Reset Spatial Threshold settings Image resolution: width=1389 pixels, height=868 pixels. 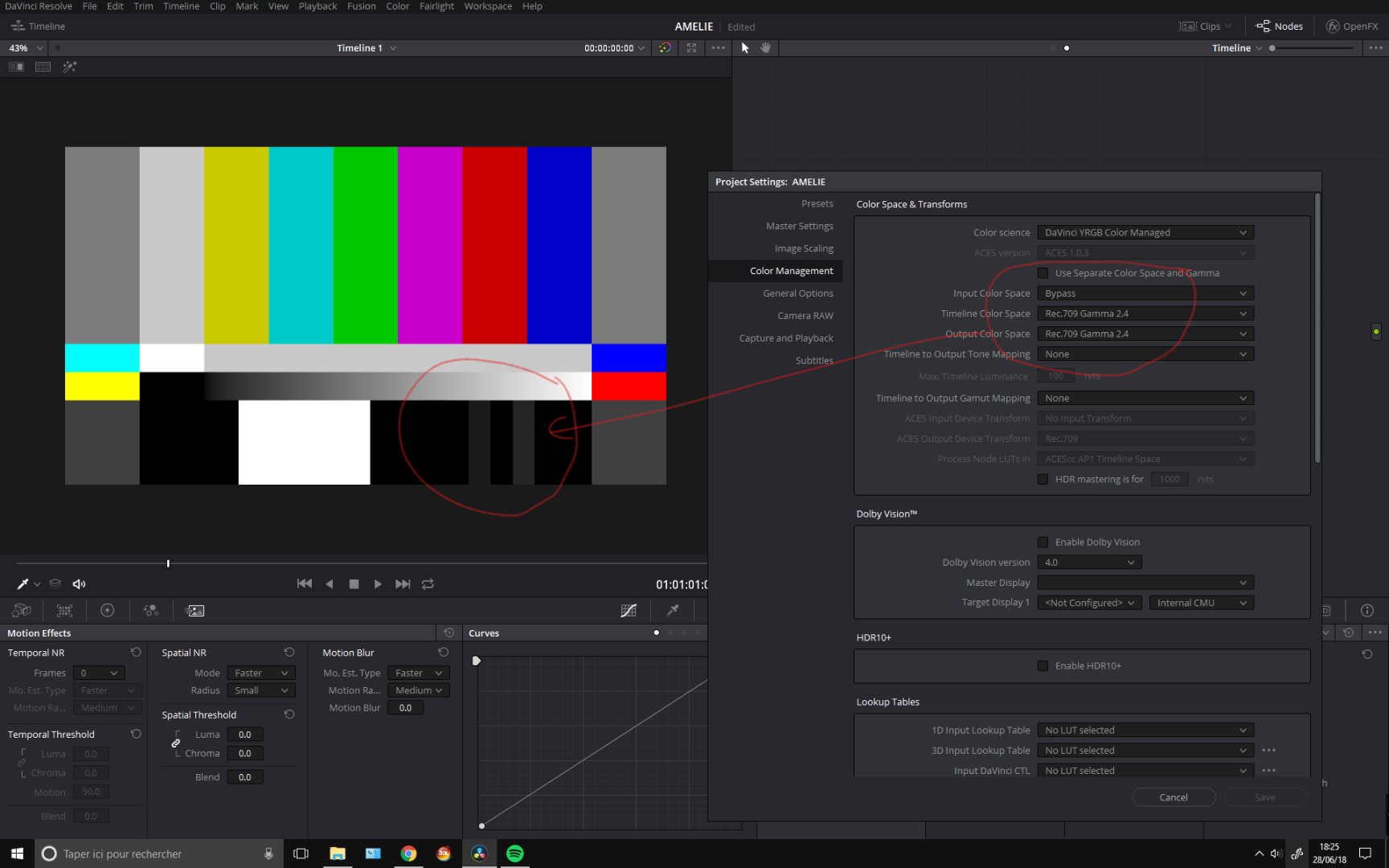[289, 714]
